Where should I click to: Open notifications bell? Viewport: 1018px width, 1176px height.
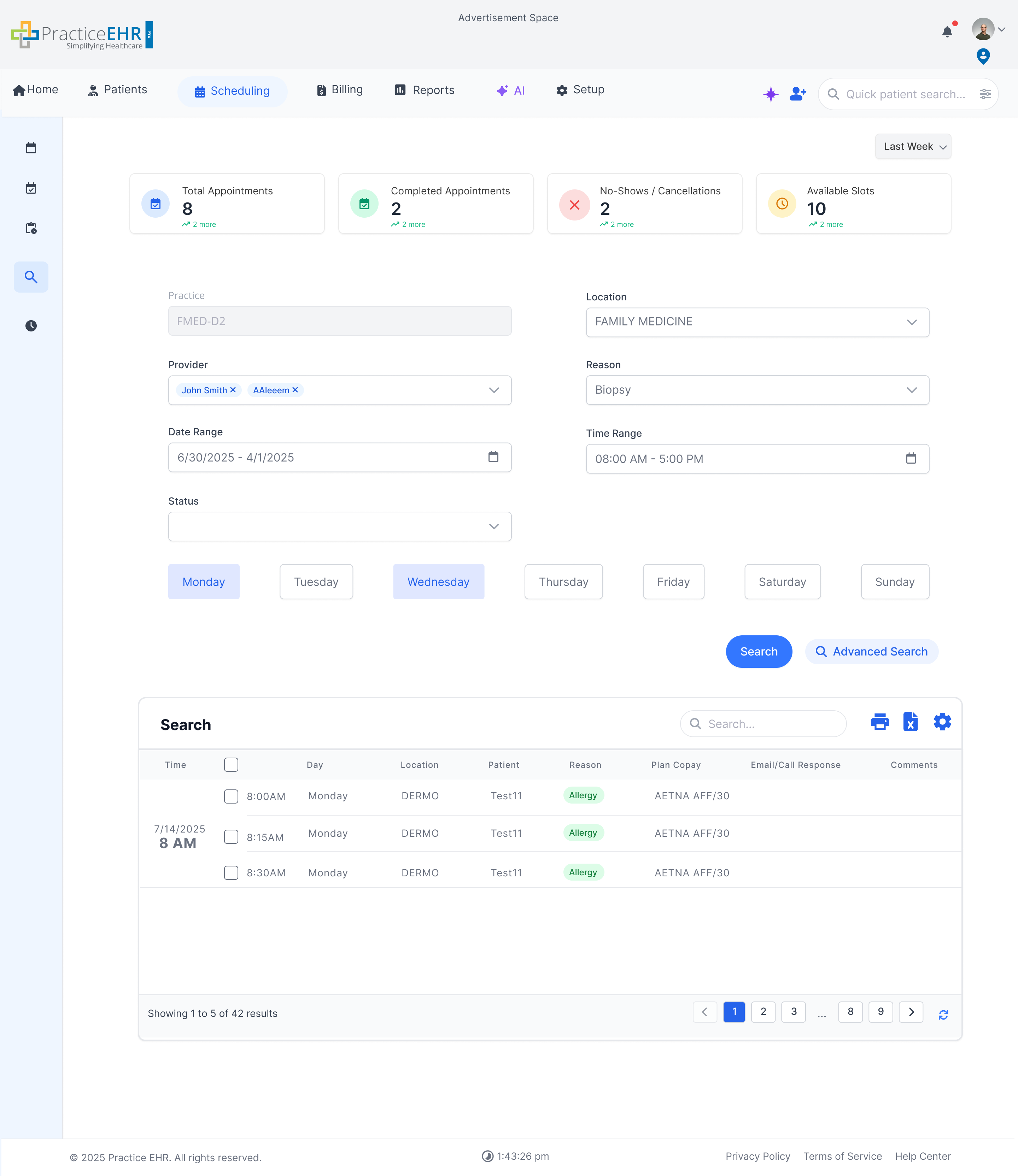(947, 32)
